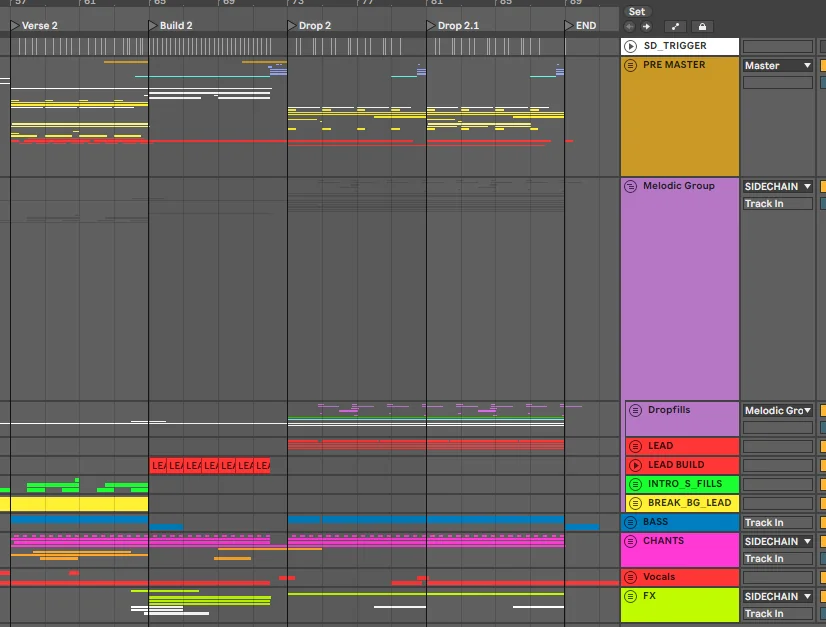Click the INTRO_S_FILLS routing field
Image resolution: width=826 pixels, height=627 pixels.
(778, 485)
